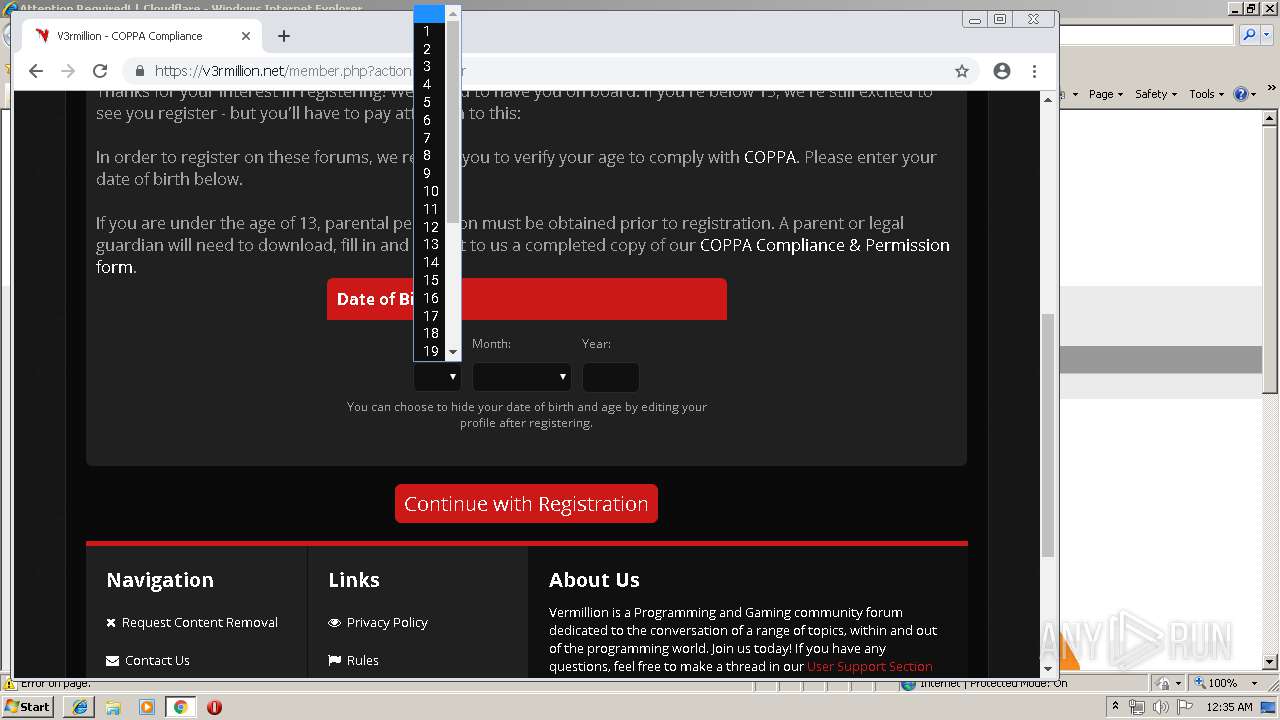The image size is (1280, 720).
Task: Open Windows Explorer folder taskbar icon
Action: (x=113, y=707)
